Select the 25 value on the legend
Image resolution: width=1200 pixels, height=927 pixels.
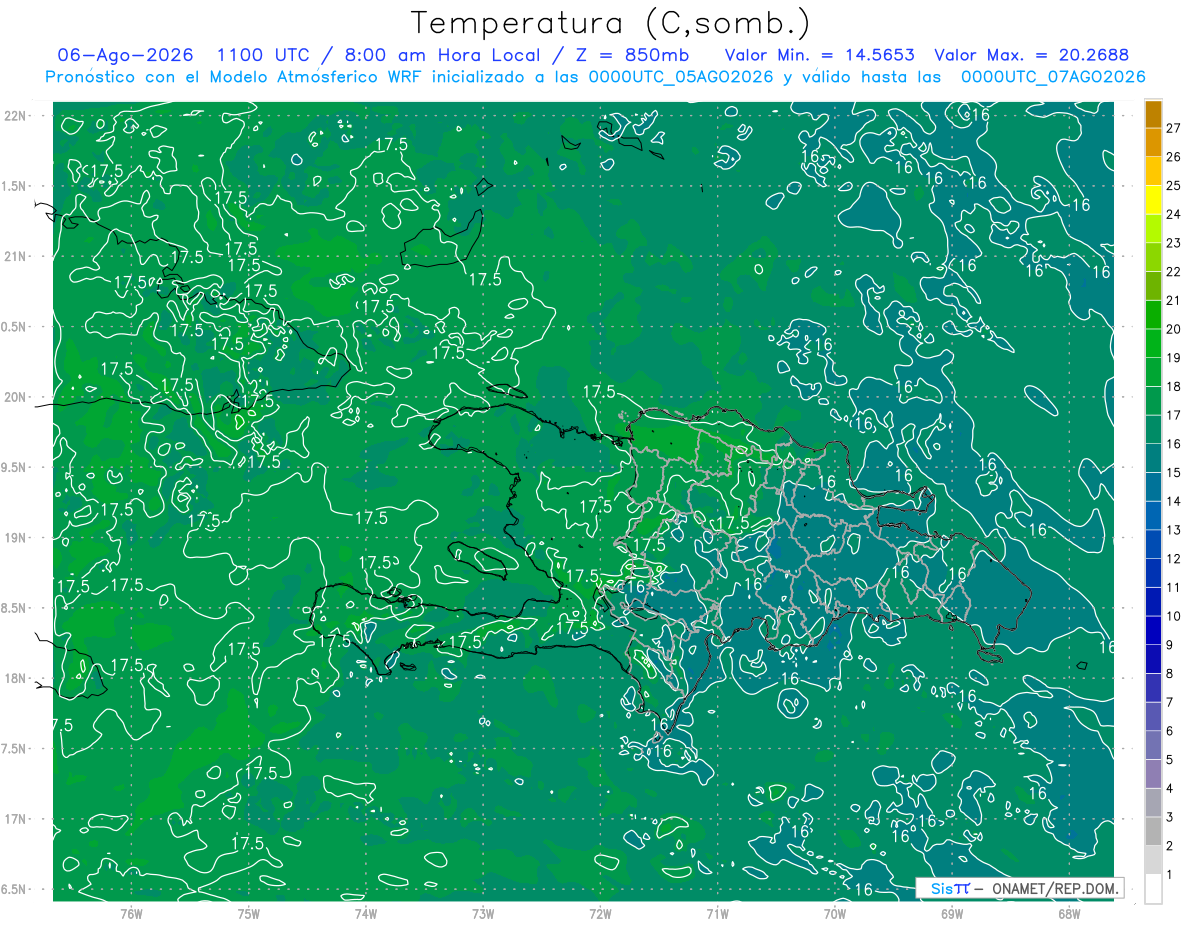tap(1173, 186)
